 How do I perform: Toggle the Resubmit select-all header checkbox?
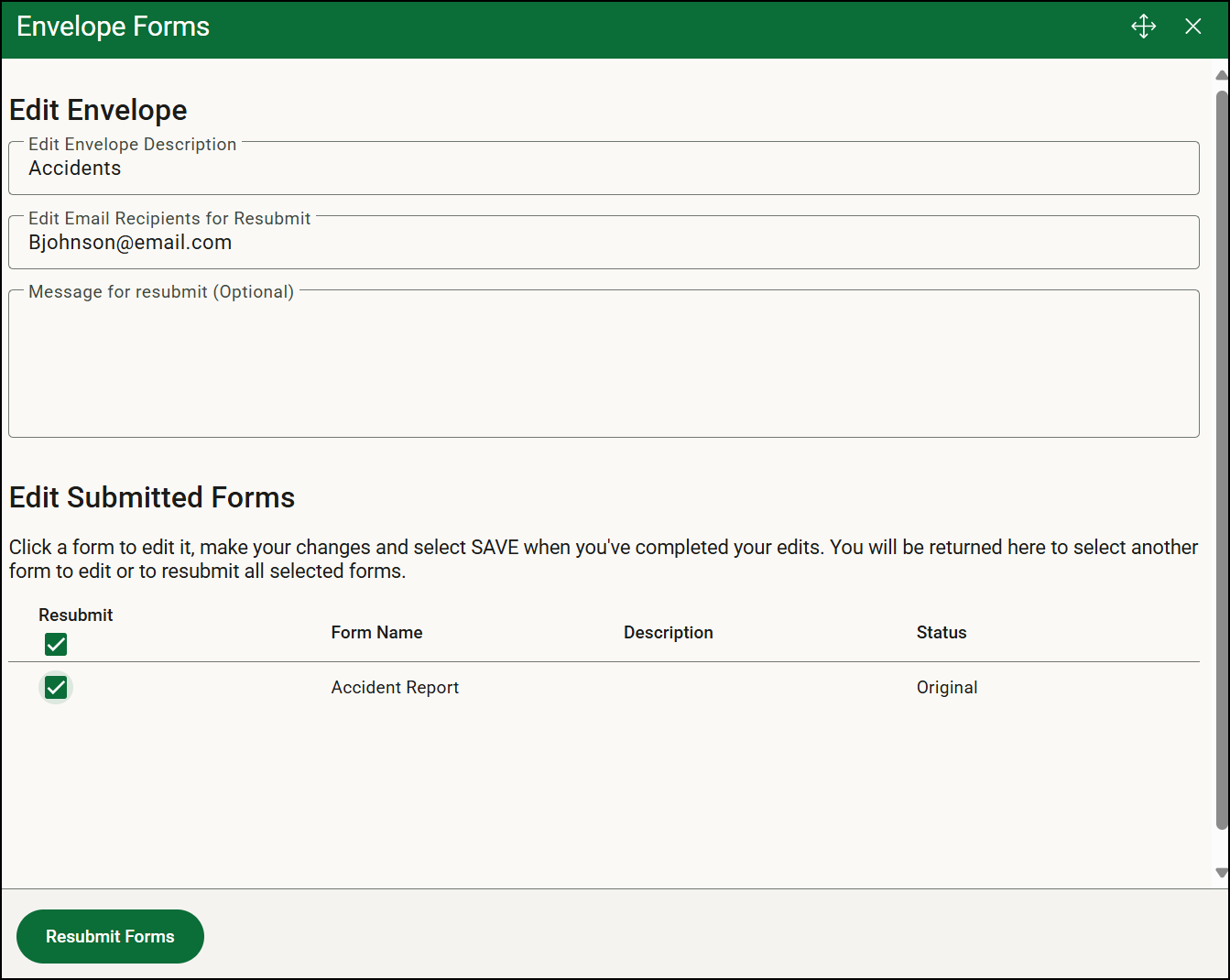[x=56, y=645]
